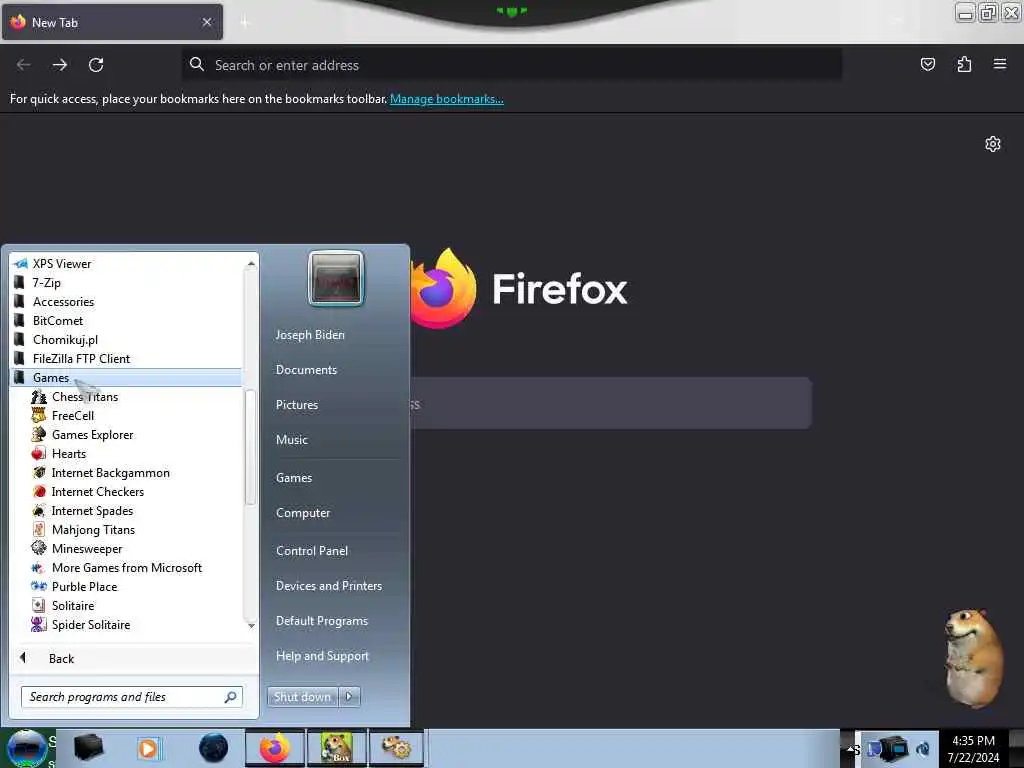
Task: Open Default Programs
Action: tap(321, 621)
